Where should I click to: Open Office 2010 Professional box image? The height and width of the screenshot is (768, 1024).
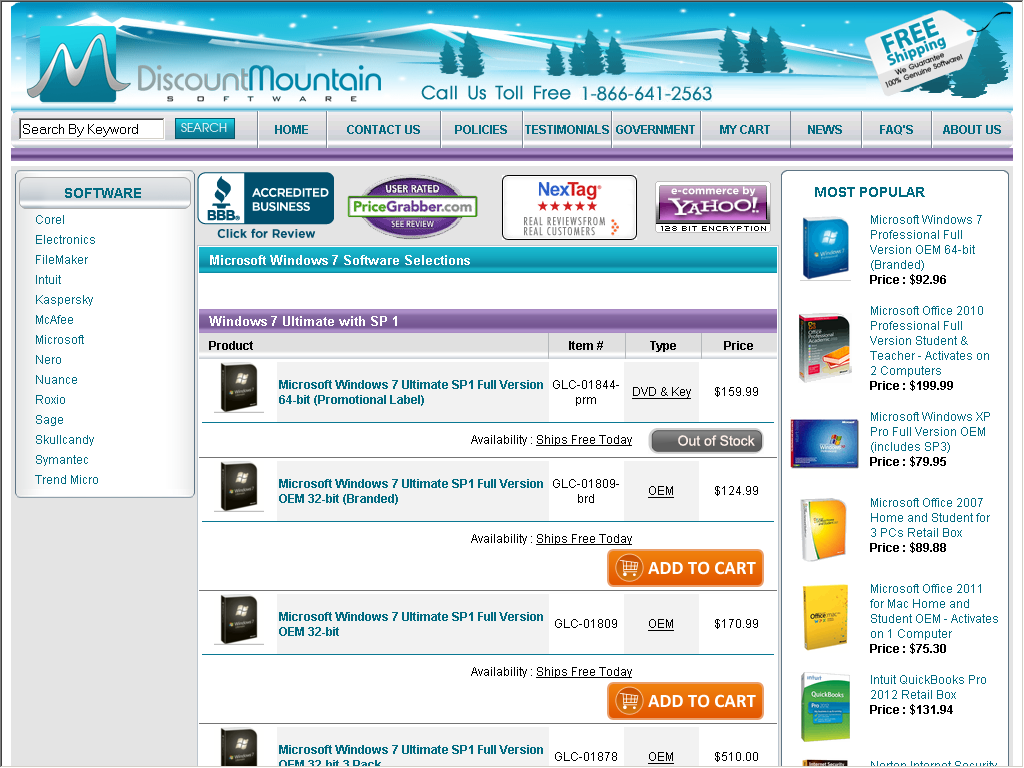pyautogui.click(x=825, y=347)
